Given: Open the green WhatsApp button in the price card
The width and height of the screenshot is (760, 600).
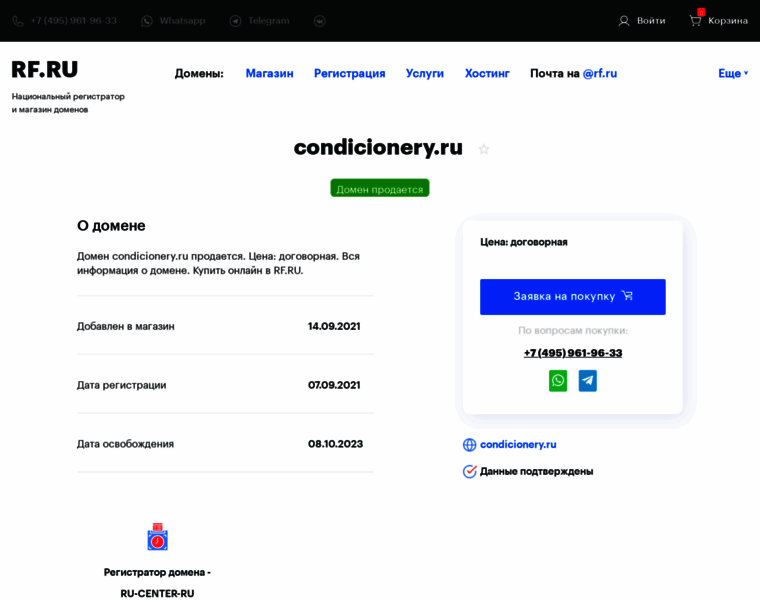Looking at the screenshot, I should click(x=558, y=380).
